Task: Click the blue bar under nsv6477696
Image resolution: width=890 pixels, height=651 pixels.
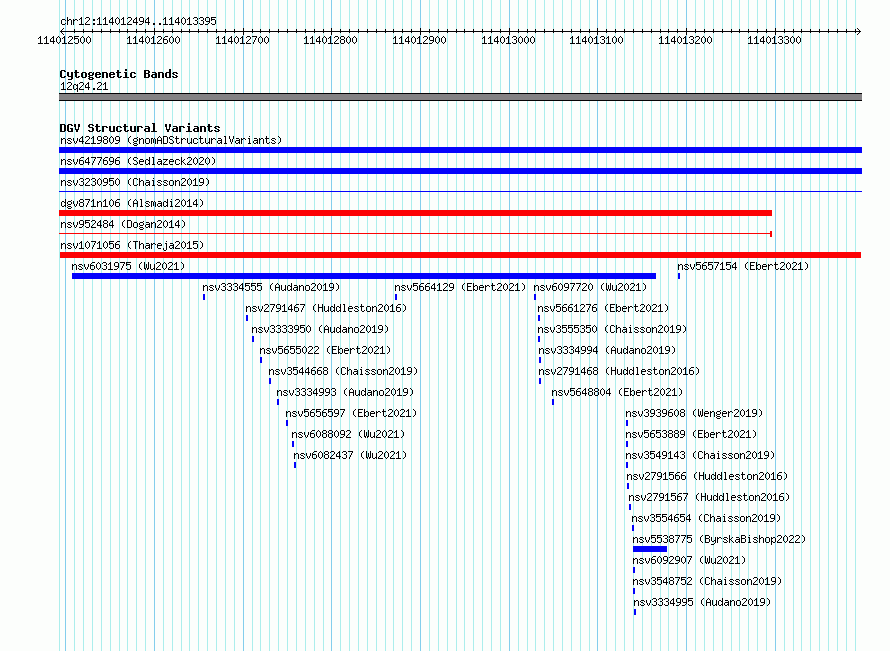Action: (x=460, y=171)
